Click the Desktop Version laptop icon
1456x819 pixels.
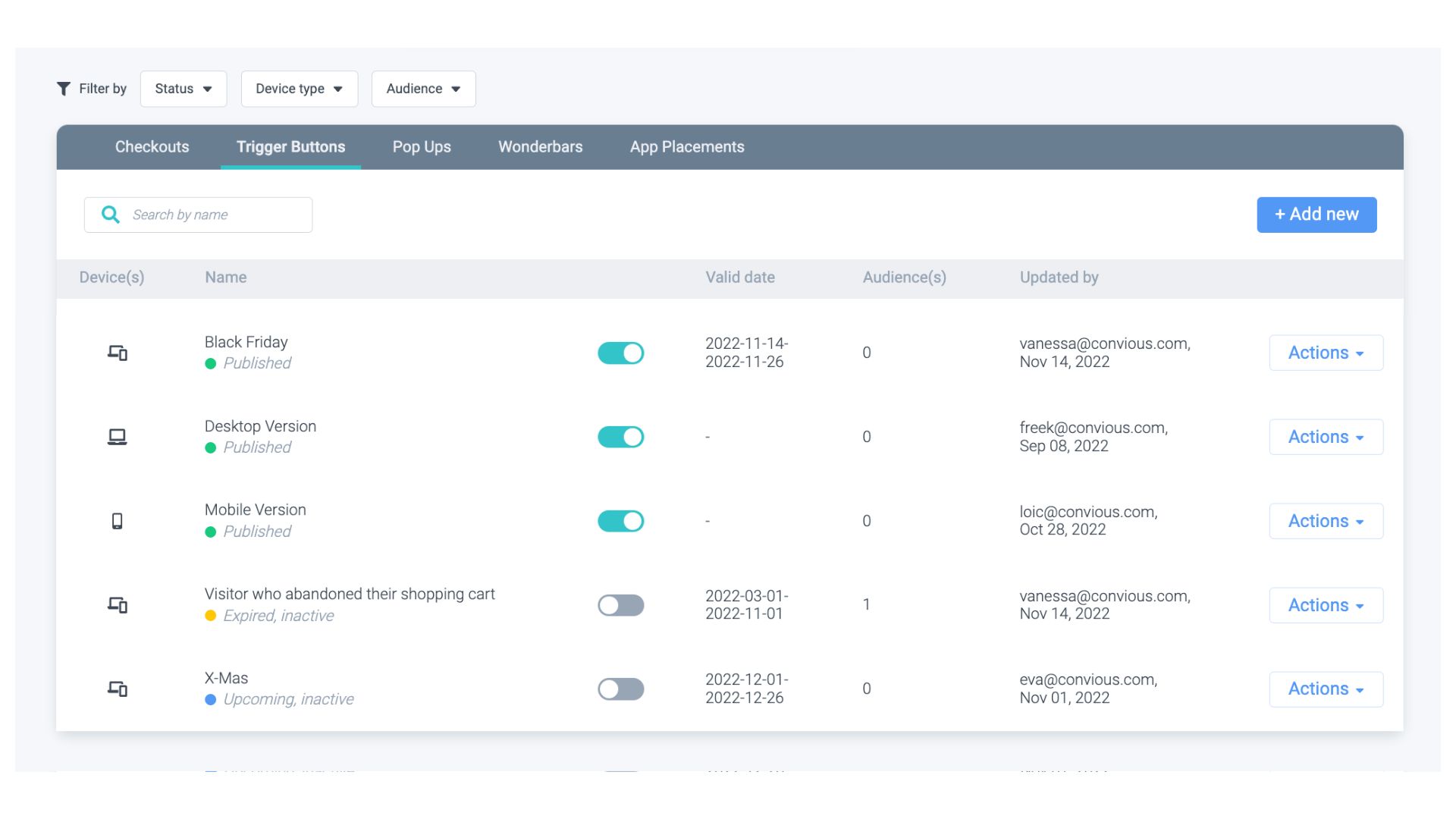point(117,437)
